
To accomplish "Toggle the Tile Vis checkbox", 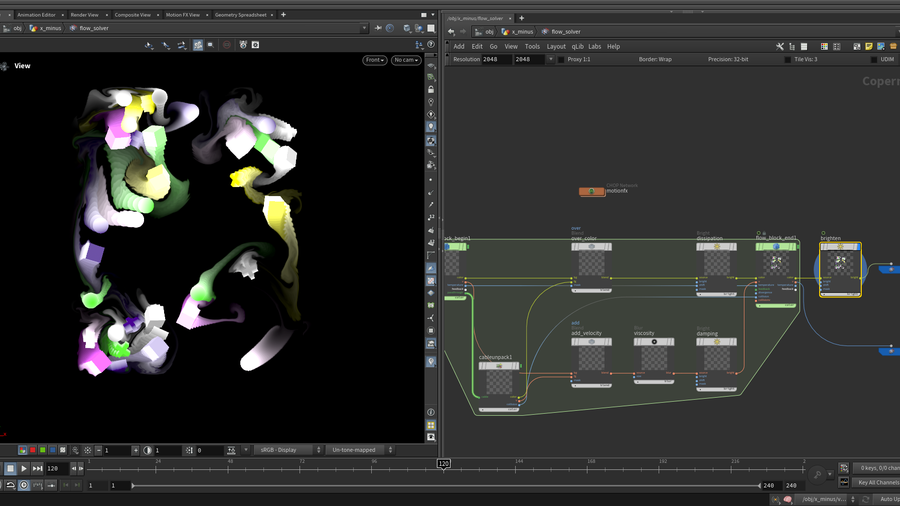I will (x=787, y=59).
